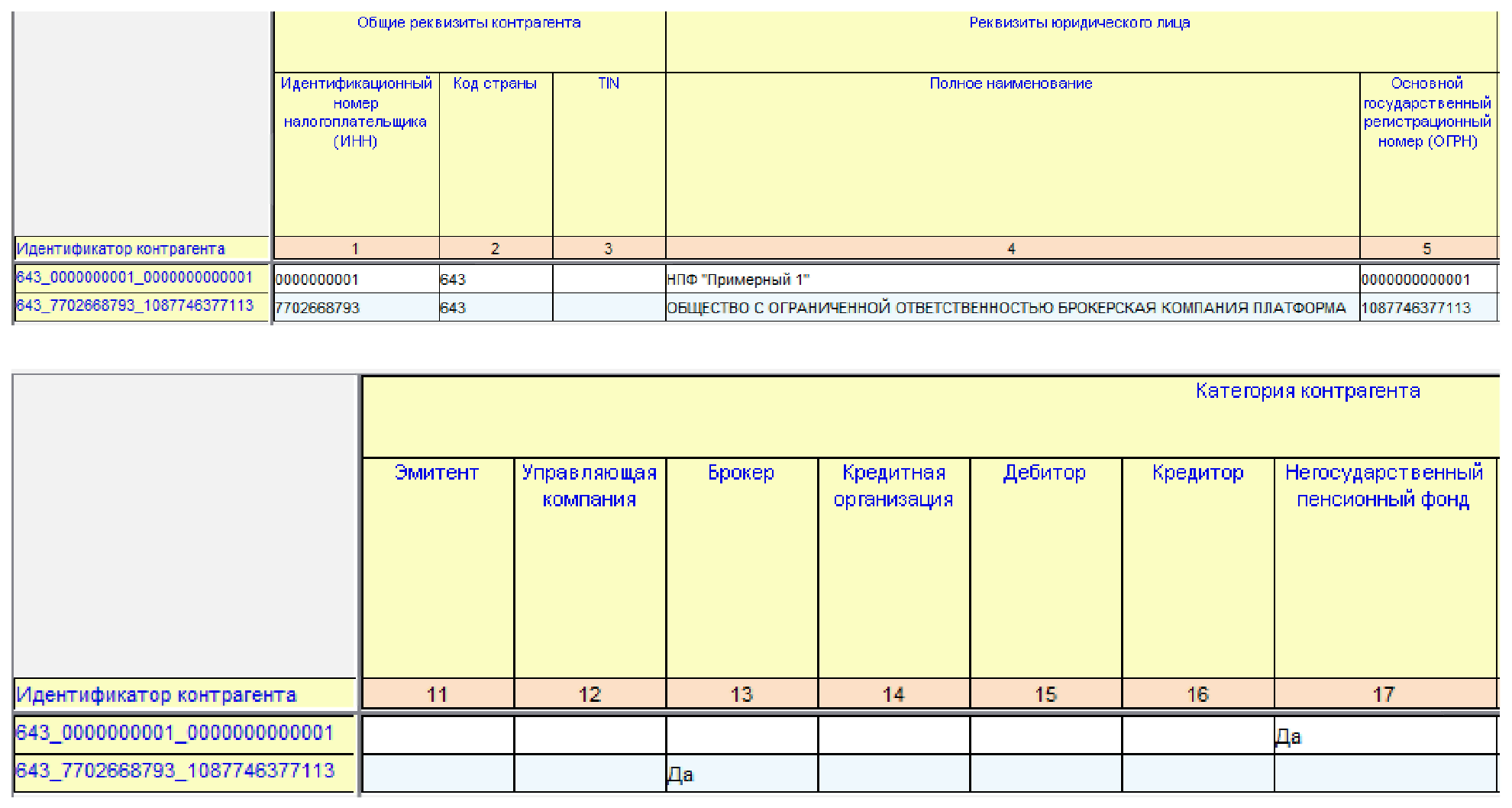Screen dimensions: 1512x808
Task: Select column number 1 cell in upper table
Action: [356, 248]
